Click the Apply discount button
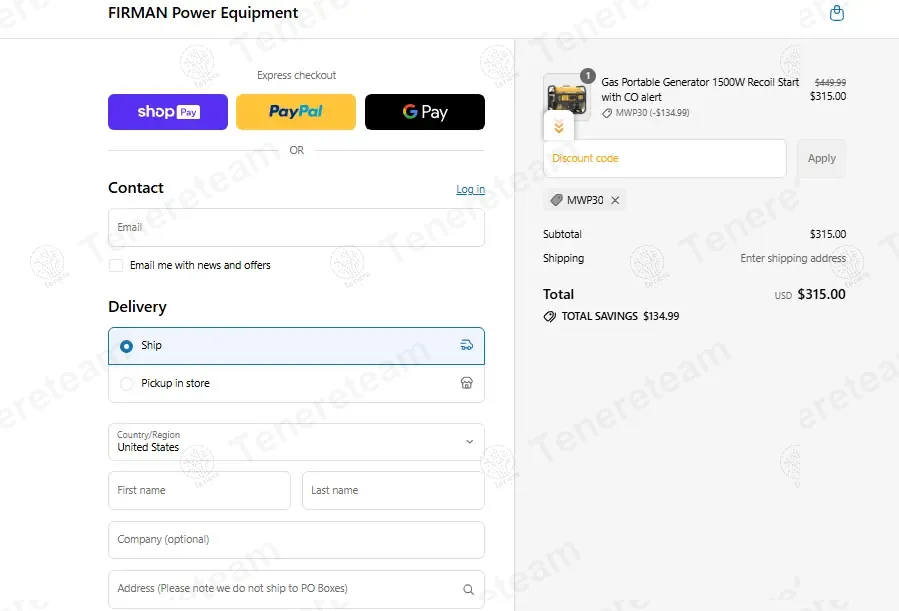The width and height of the screenshot is (899, 611). pos(822,159)
